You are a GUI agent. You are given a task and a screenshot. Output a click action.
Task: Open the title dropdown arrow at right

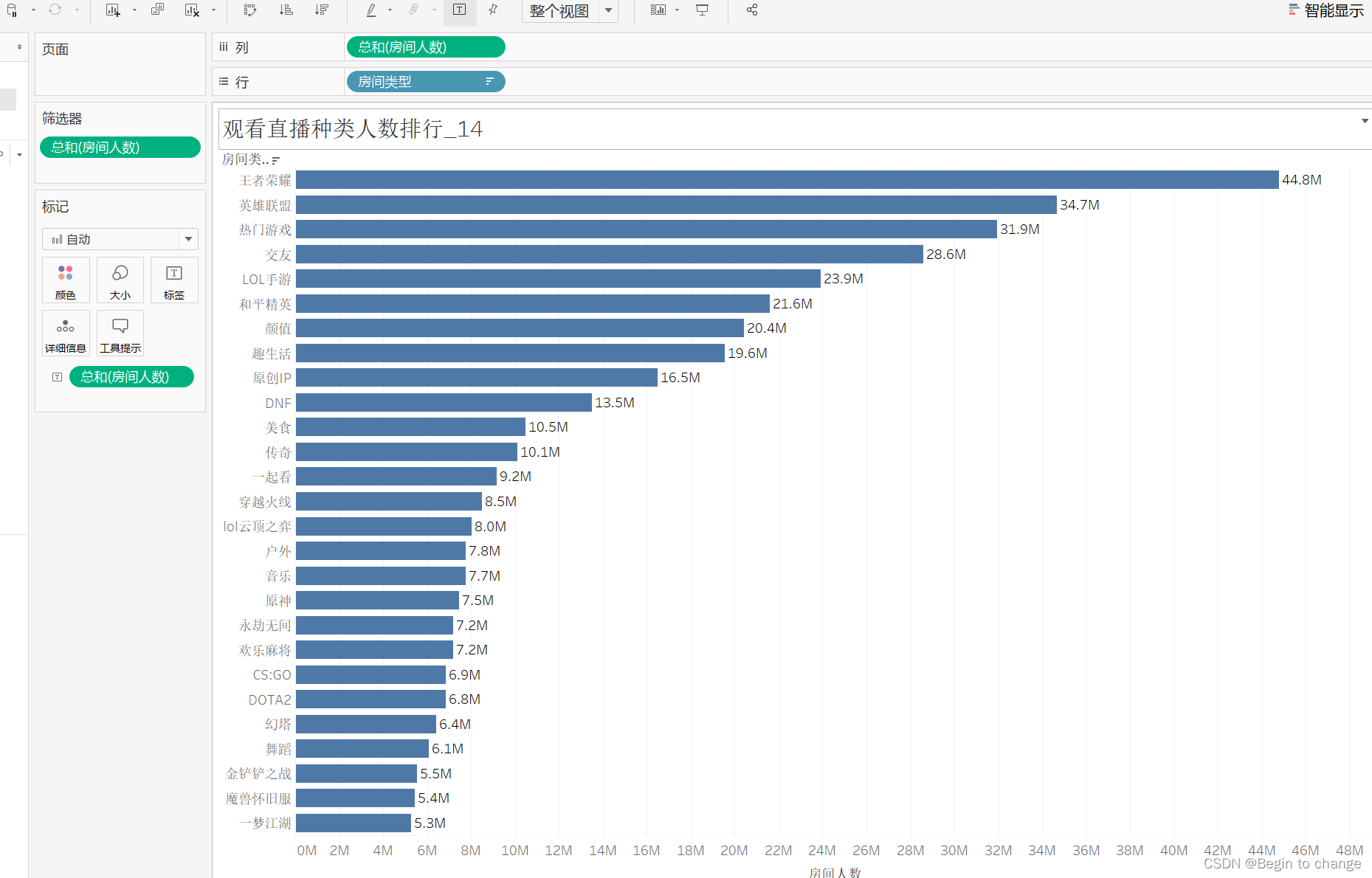click(1365, 121)
